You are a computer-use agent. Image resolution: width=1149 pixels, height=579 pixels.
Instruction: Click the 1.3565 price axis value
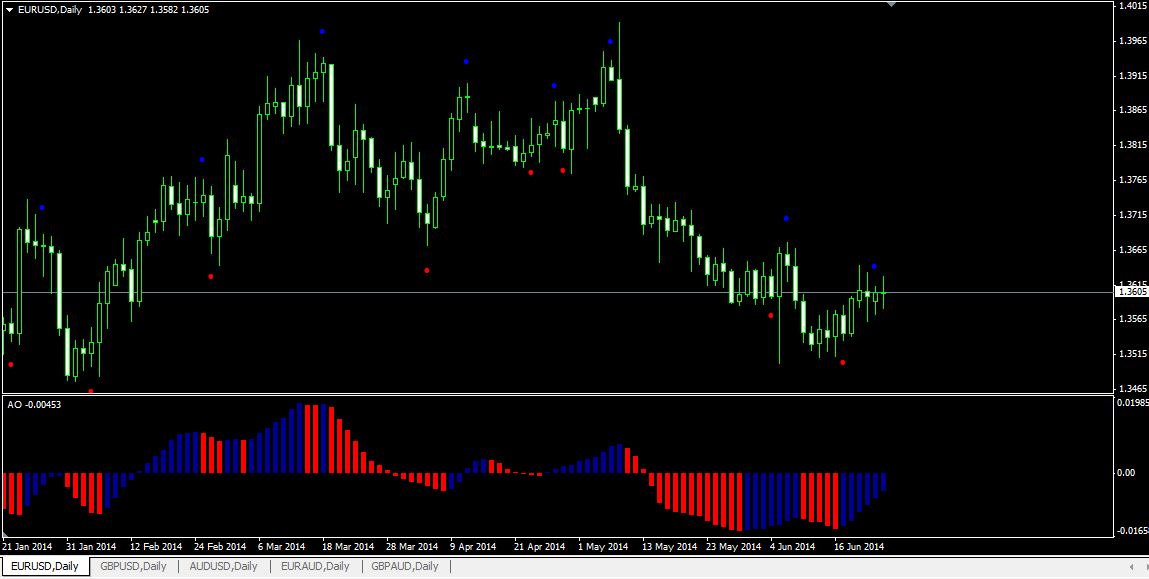point(1132,319)
